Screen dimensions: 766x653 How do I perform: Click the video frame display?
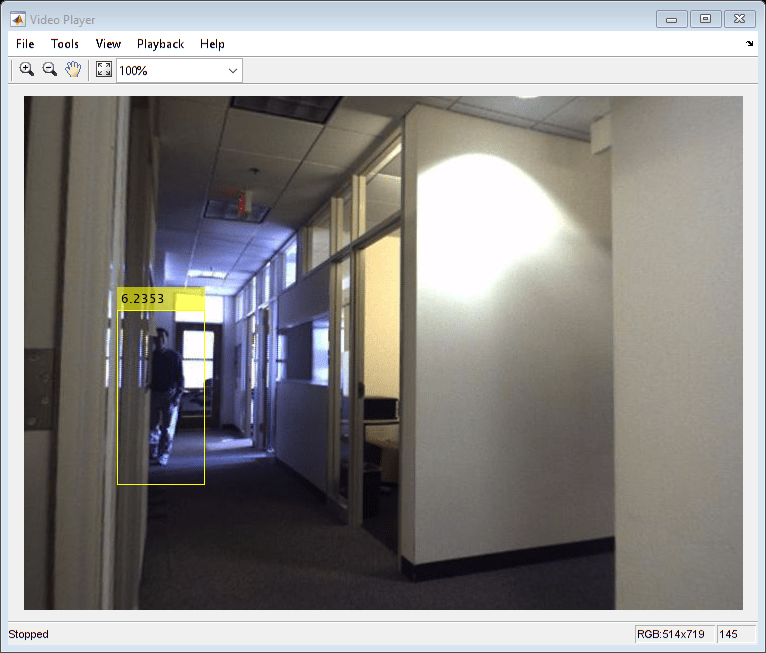point(383,353)
